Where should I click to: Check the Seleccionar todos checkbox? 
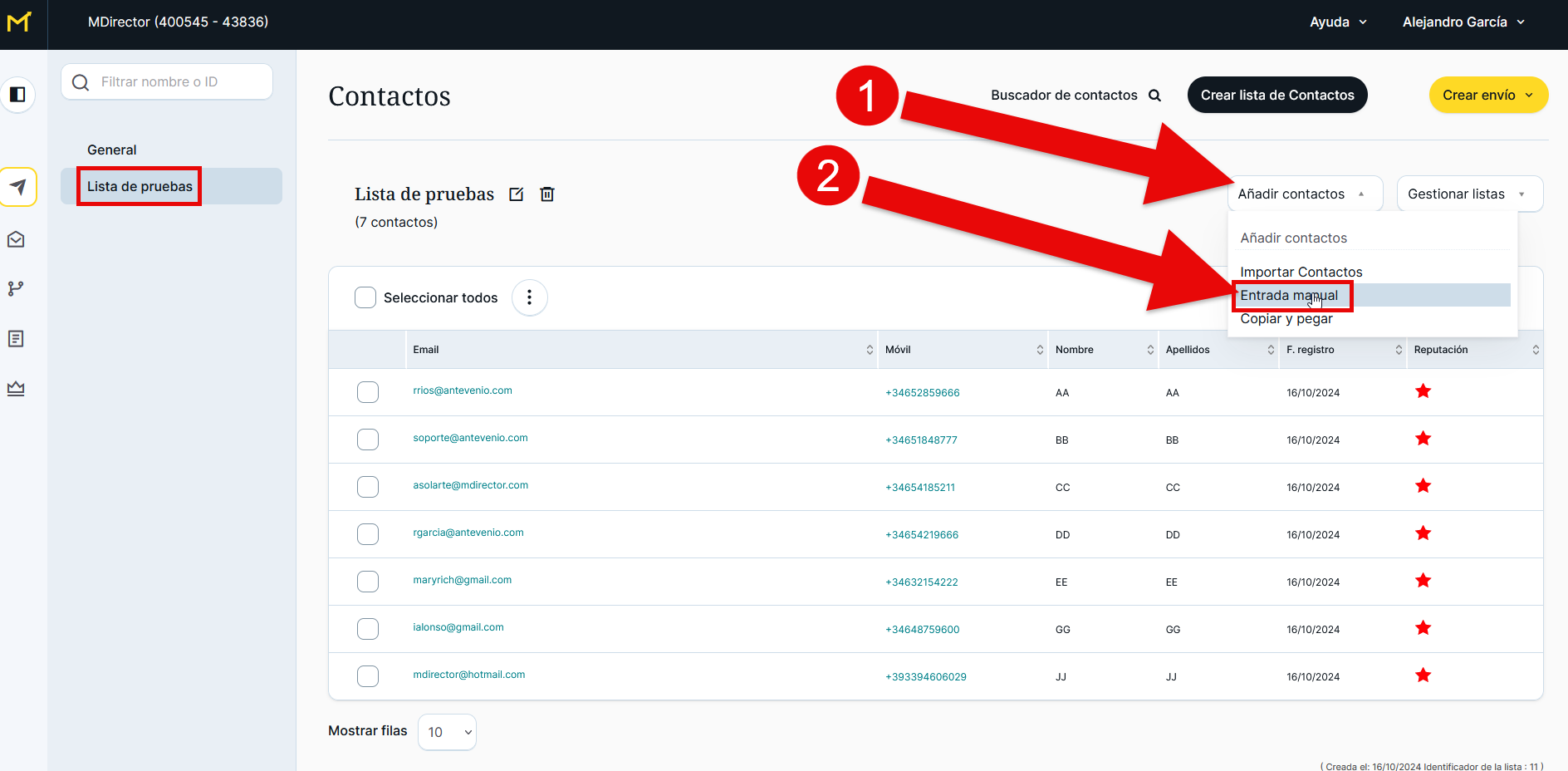click(x=365, y=297)
